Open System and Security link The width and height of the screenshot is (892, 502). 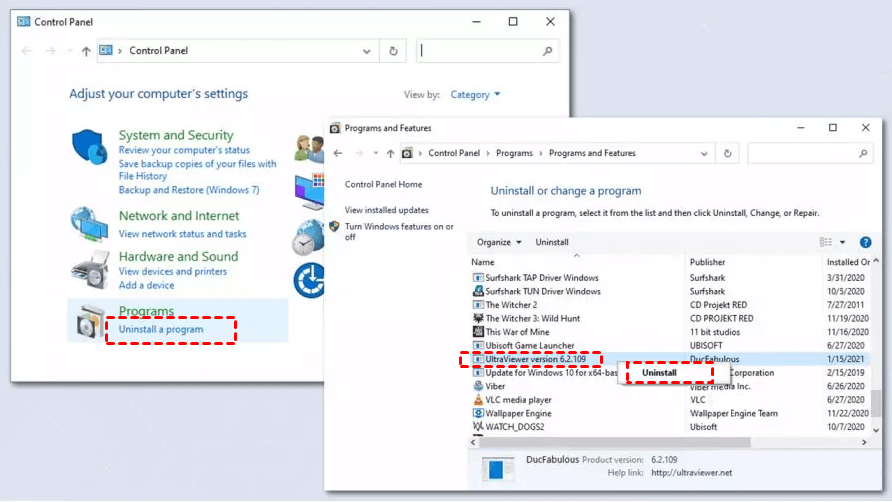(x=176, y=135)
